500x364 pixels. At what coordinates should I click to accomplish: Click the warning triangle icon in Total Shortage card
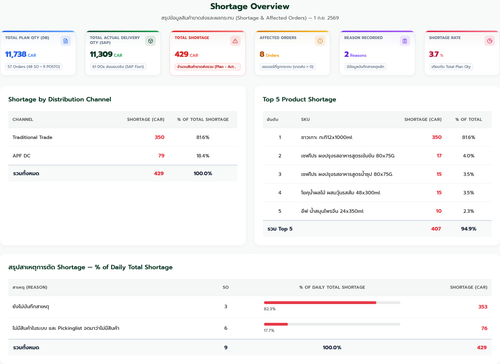click(x=235, y=41)
